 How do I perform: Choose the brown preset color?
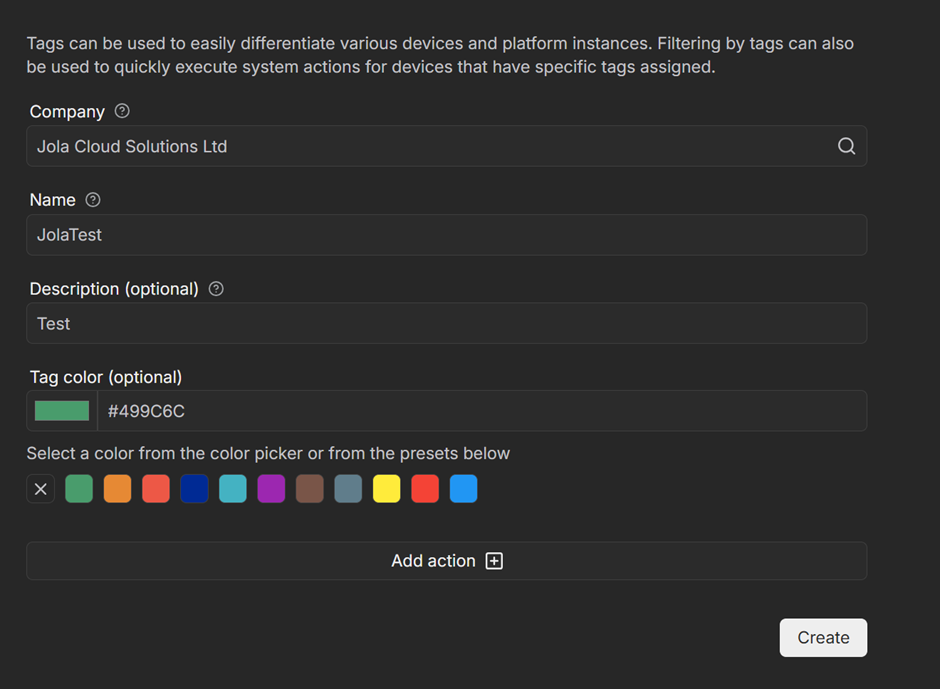310,489
